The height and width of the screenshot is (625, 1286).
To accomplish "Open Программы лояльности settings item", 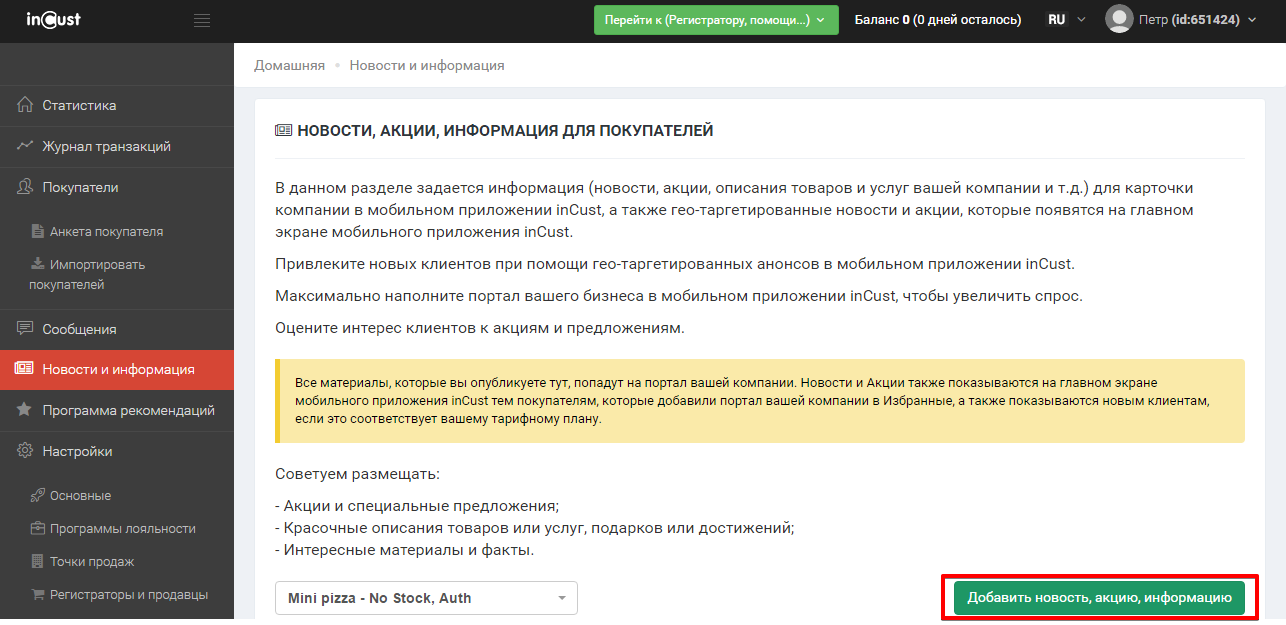I will 123,528.
